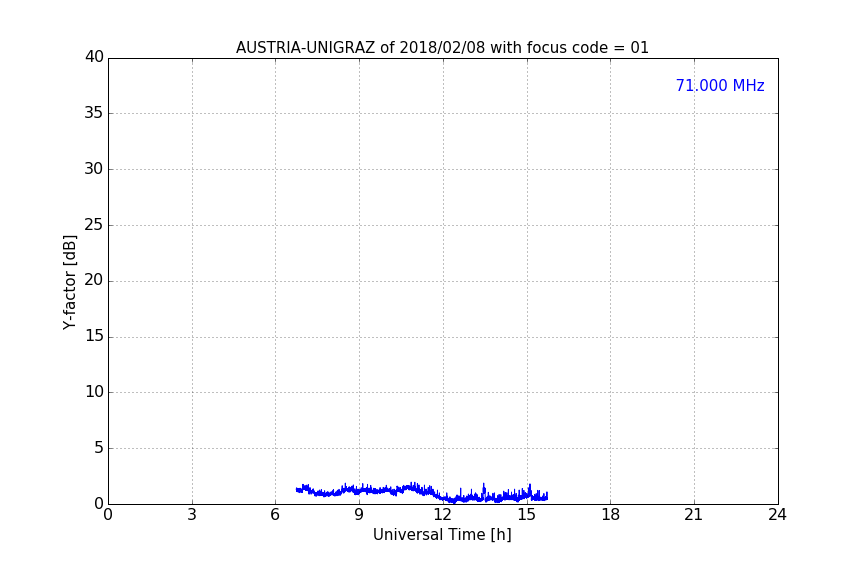Click the 40 tick on the y-axis
Image resolution: width=864 pixels, height=576 pixels.
(x=94, y=57)
